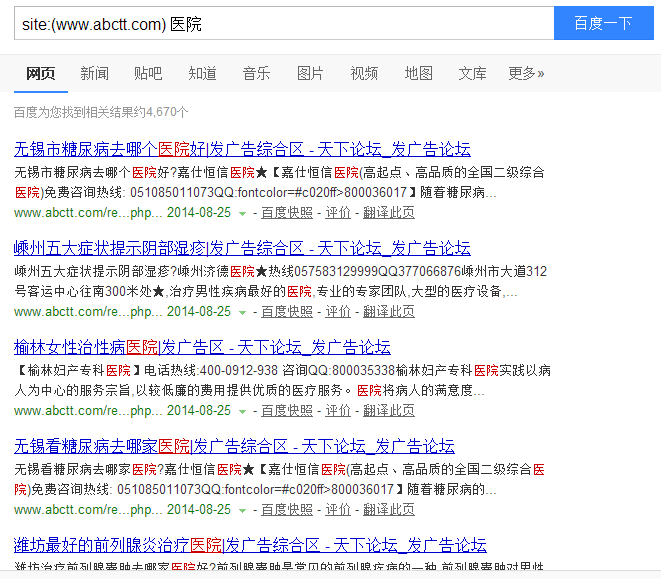This screenshot has width=661, height=579.
Task: Click 翻译此页 for 榆林女性治性病医院 result
Action: pos(389,410)
